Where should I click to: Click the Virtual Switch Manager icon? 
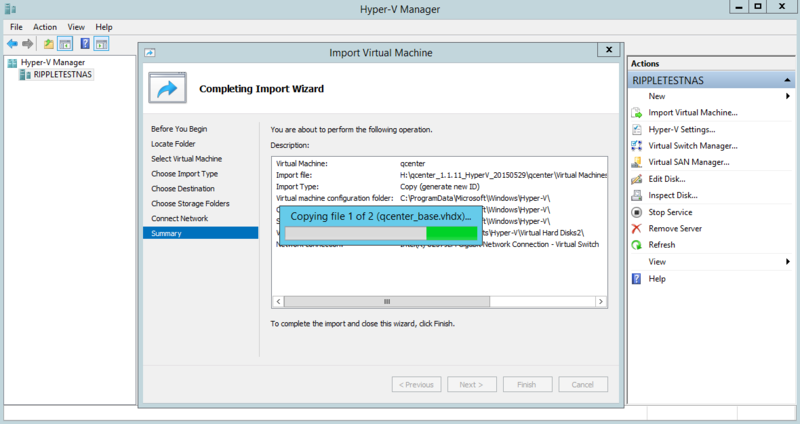tap(637, 146)
